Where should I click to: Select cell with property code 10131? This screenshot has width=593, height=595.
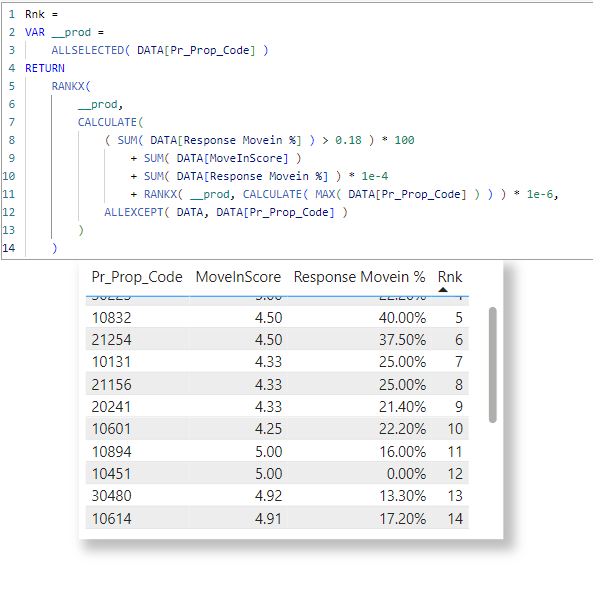112,362
